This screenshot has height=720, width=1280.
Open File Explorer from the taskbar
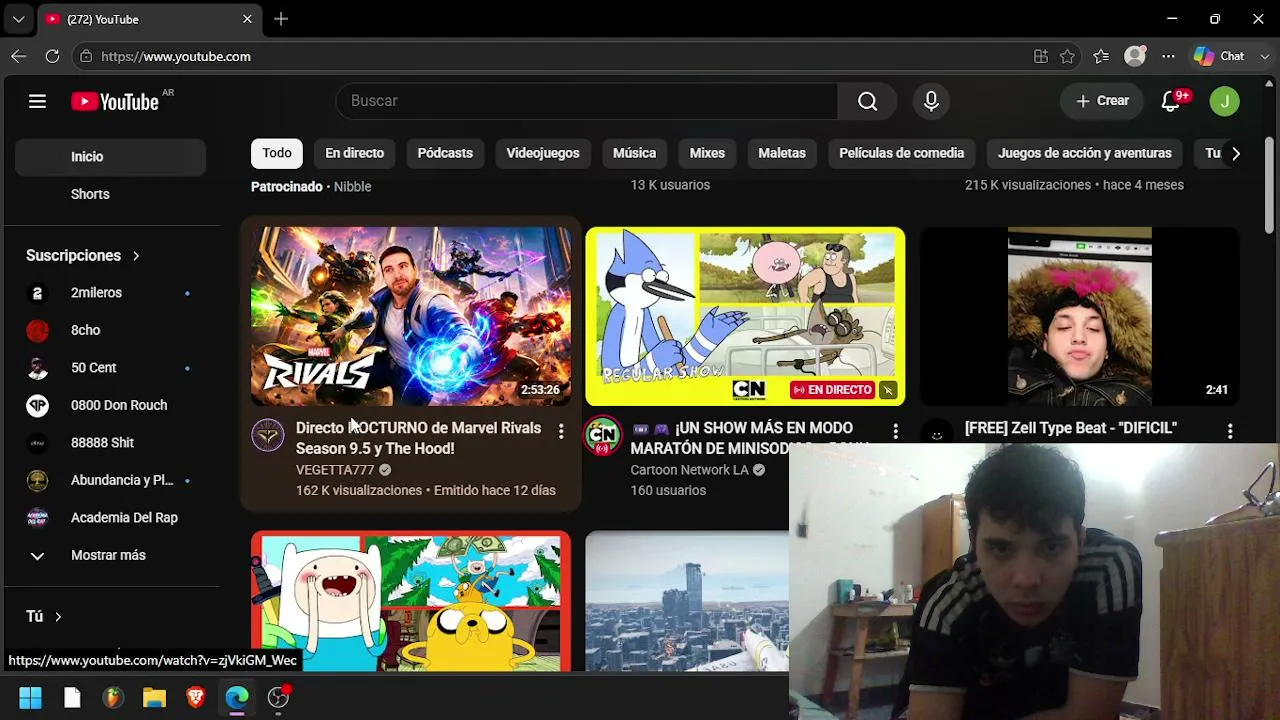click(x=154, y=698)
